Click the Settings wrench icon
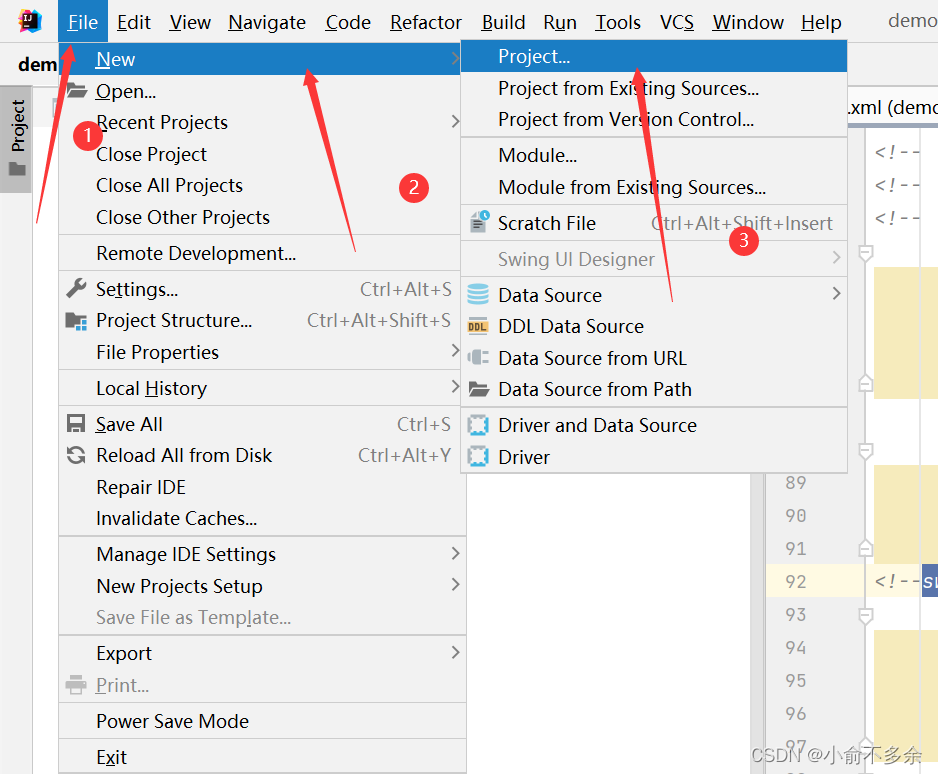Viewport: 938px width, 774px height. point(76,289)
